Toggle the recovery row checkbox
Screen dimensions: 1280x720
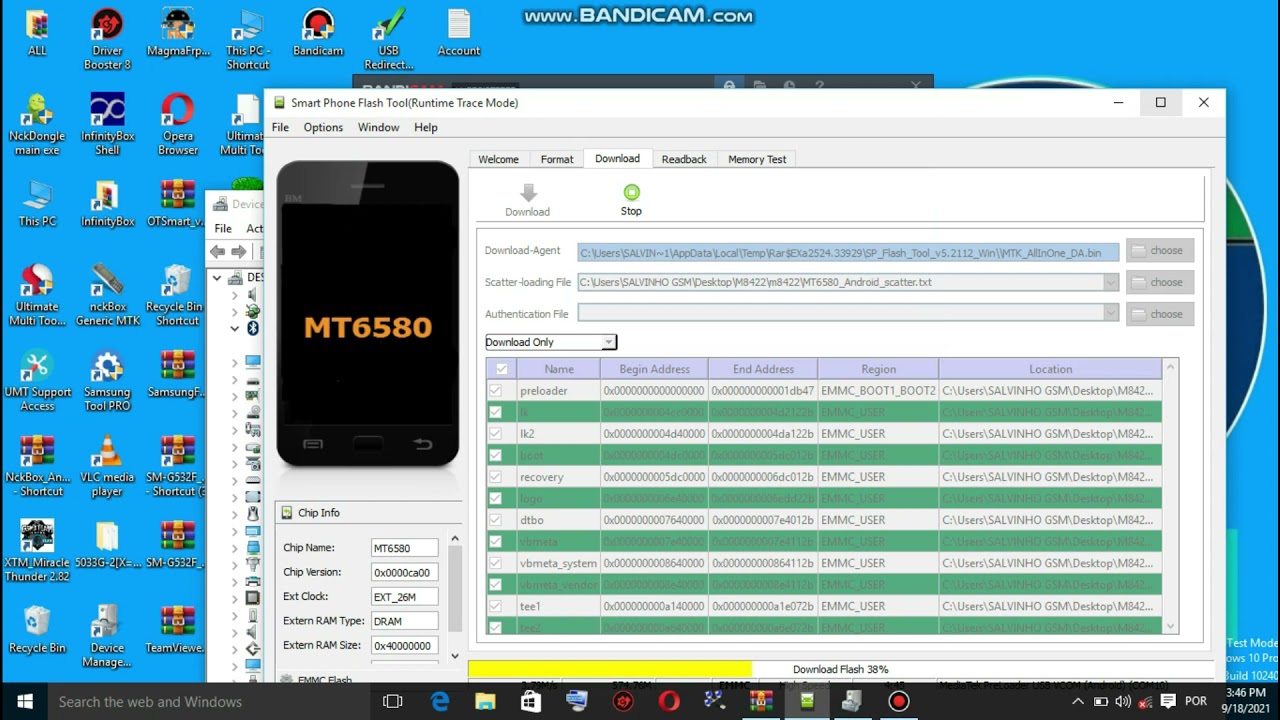tap(495, 477)
